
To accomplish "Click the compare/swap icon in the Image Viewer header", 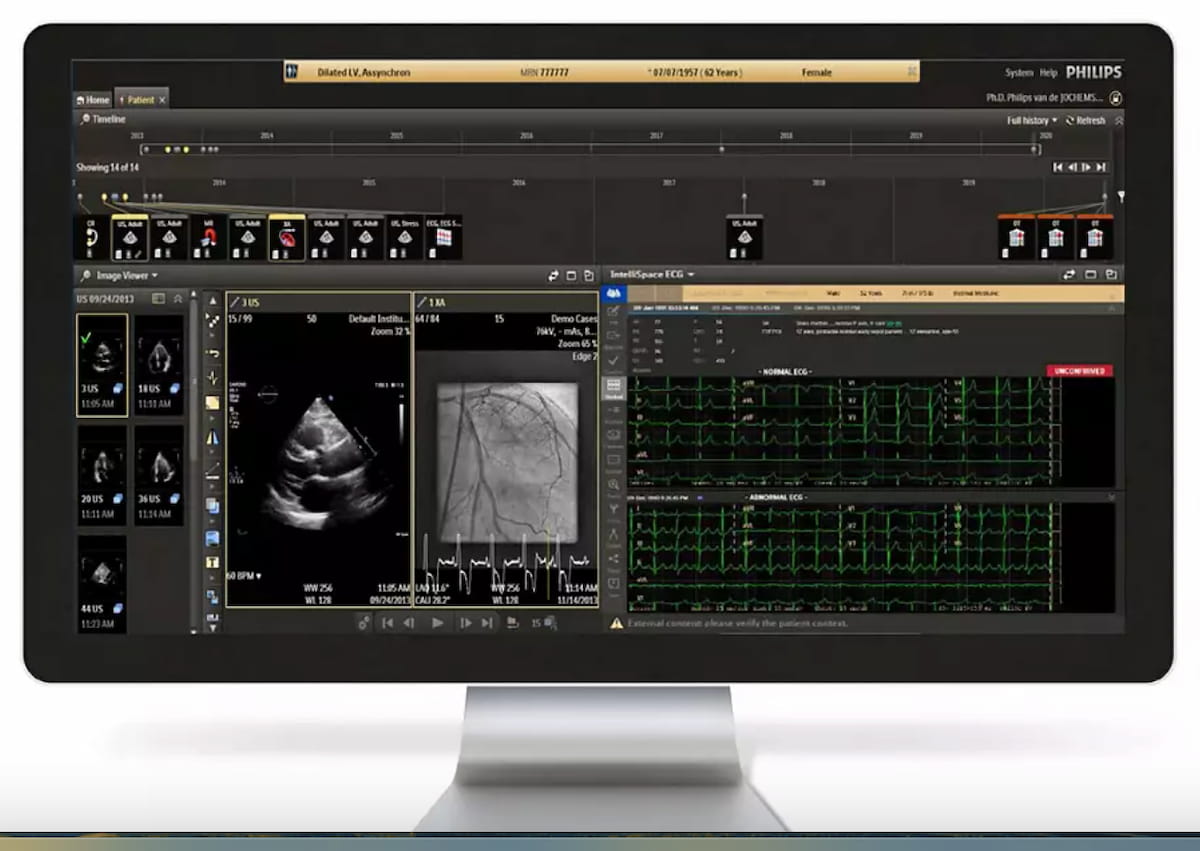I will (x=554, y=276).
